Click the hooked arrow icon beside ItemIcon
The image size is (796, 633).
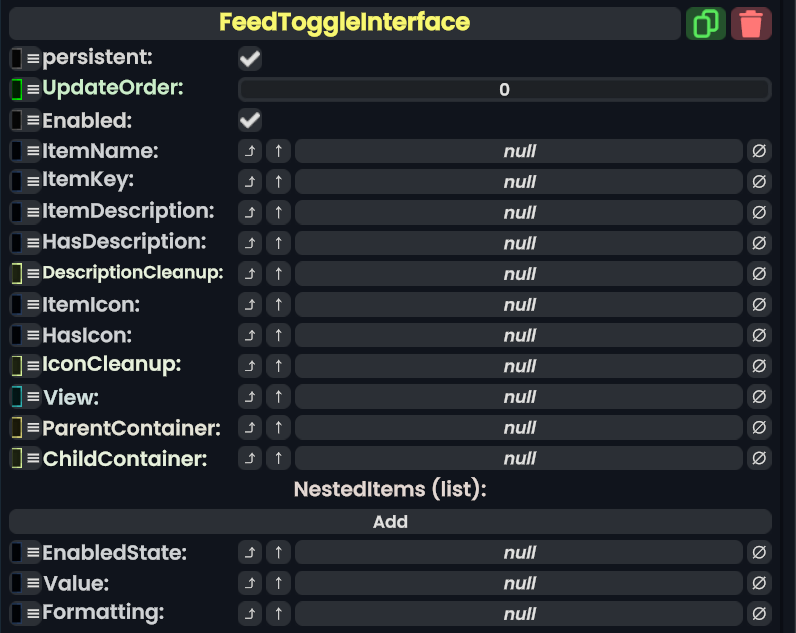coord(250,305)
